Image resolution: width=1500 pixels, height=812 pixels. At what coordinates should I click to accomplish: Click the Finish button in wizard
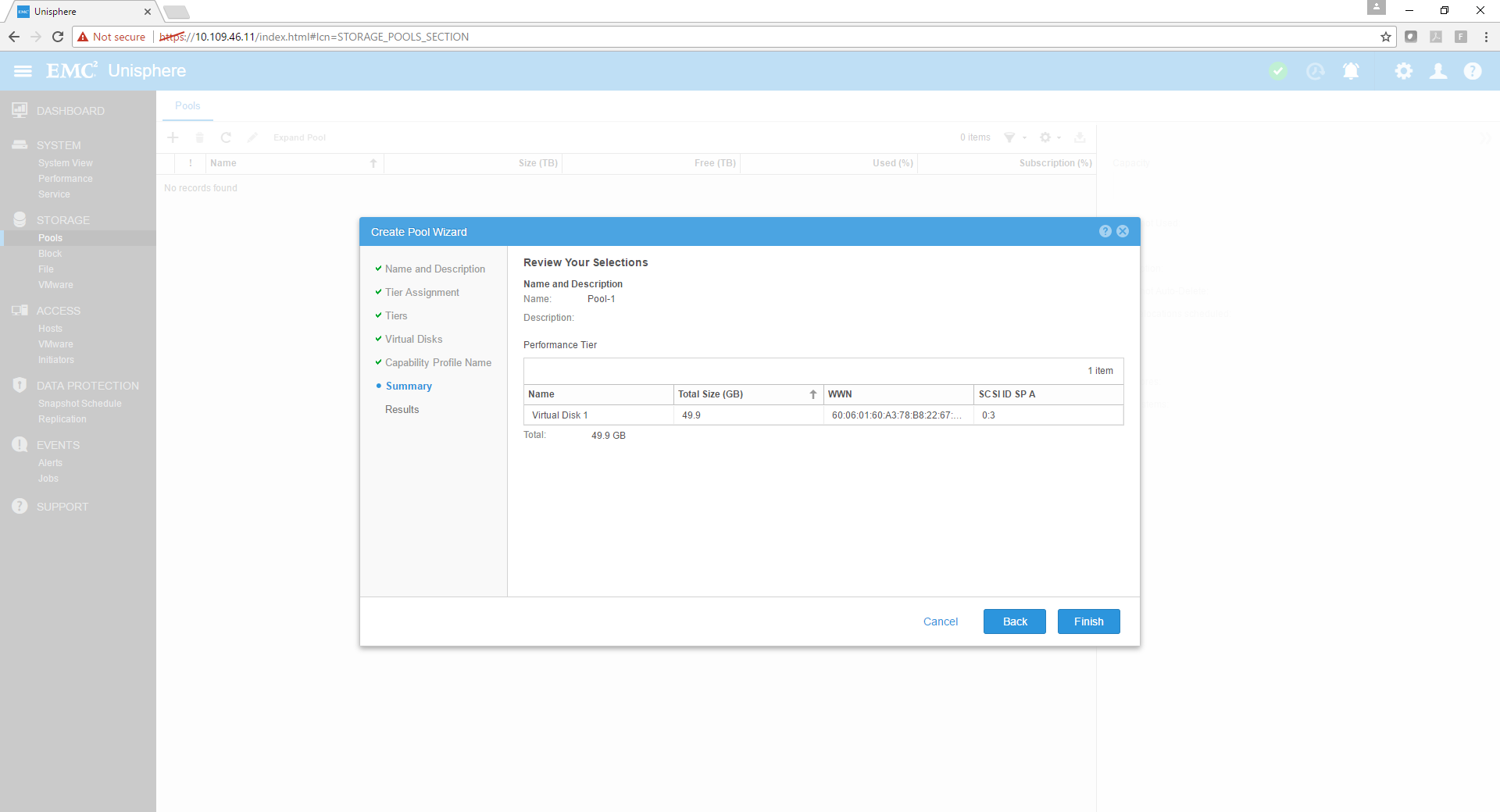[1088, 621]
